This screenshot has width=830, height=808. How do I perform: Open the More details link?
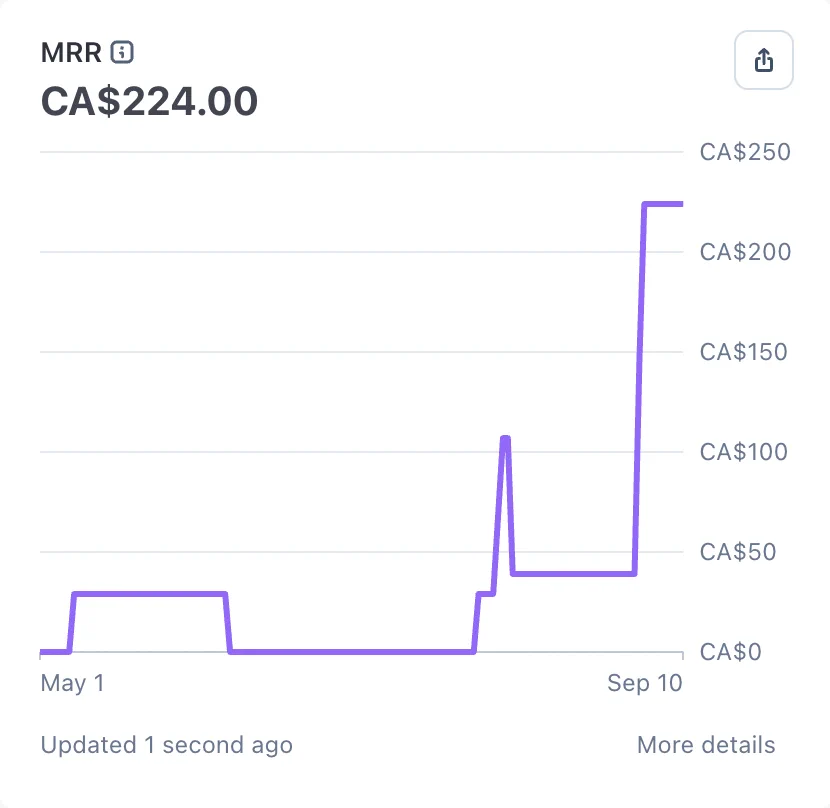click(x=706, y=744)
